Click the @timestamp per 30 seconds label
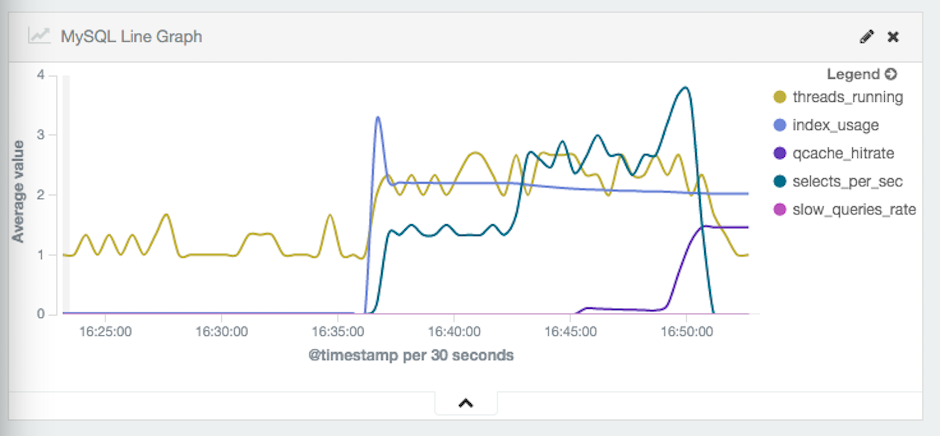The height and width of the screenshot is (436, 940). click(411, 356)
